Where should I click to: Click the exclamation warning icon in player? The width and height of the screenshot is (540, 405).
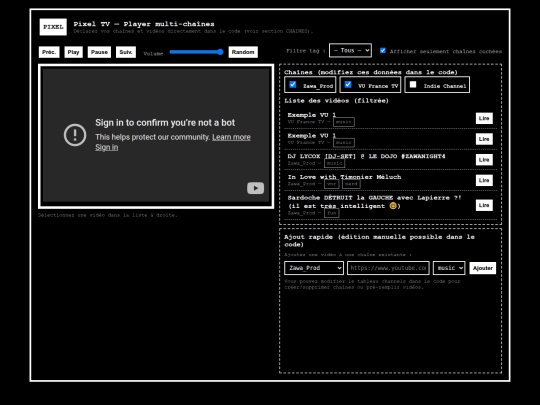75,135
